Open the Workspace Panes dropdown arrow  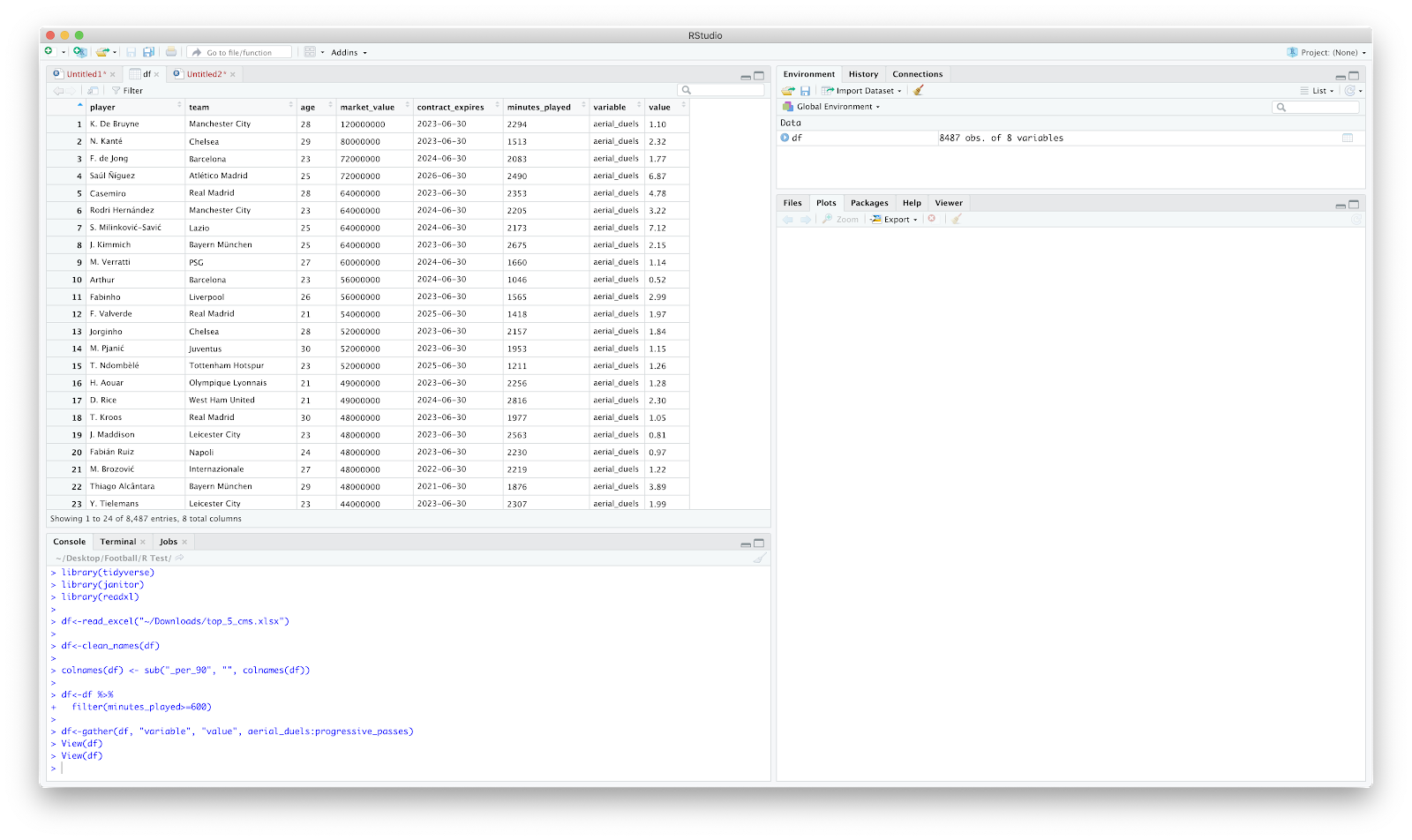tap(322, 53)
